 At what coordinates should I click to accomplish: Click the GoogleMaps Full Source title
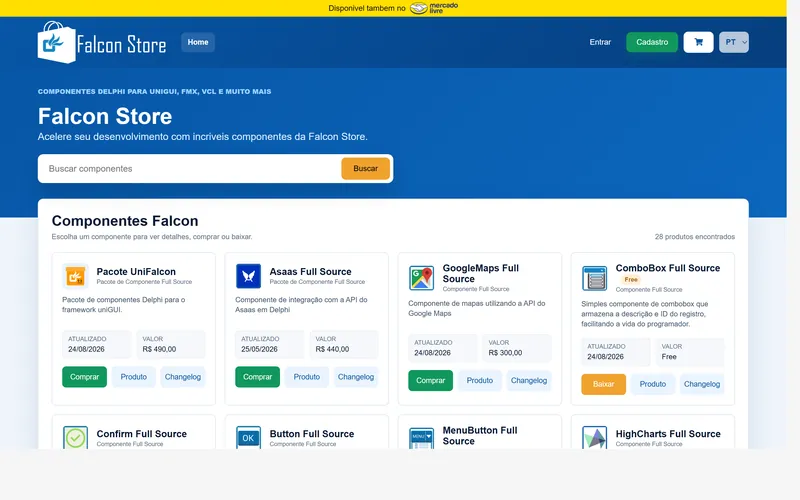click(481, 273)
